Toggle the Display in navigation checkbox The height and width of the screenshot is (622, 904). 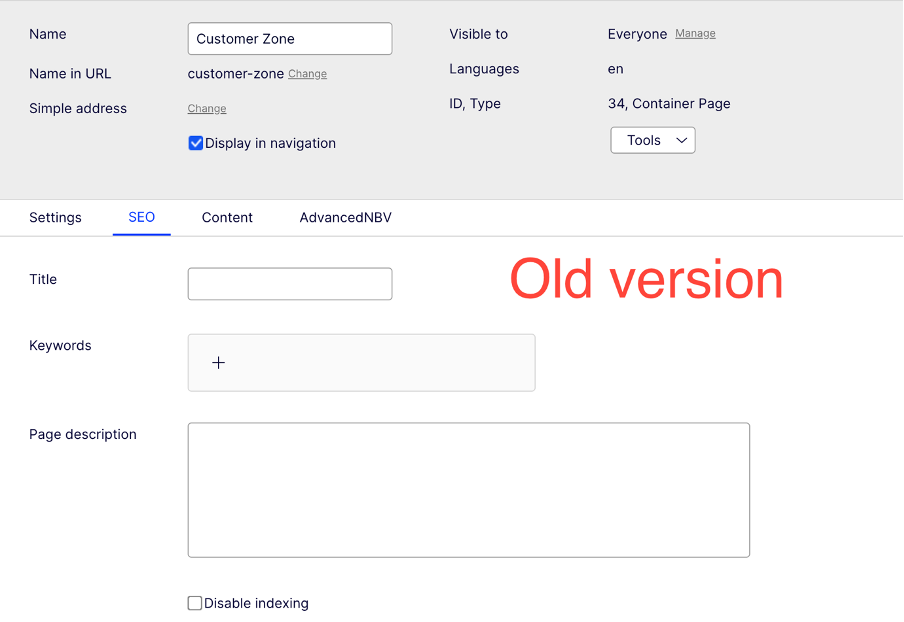[x=196, y=143]
